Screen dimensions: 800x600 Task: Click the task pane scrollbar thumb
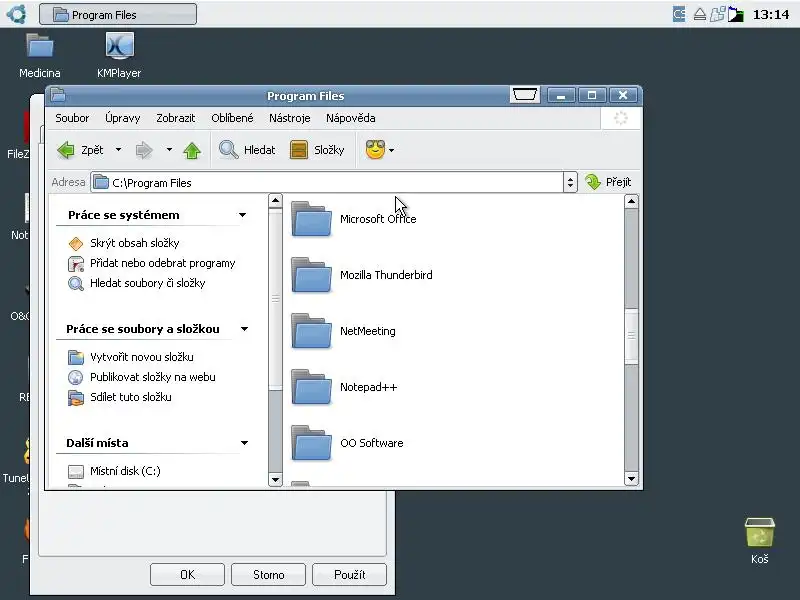(276, 299)
